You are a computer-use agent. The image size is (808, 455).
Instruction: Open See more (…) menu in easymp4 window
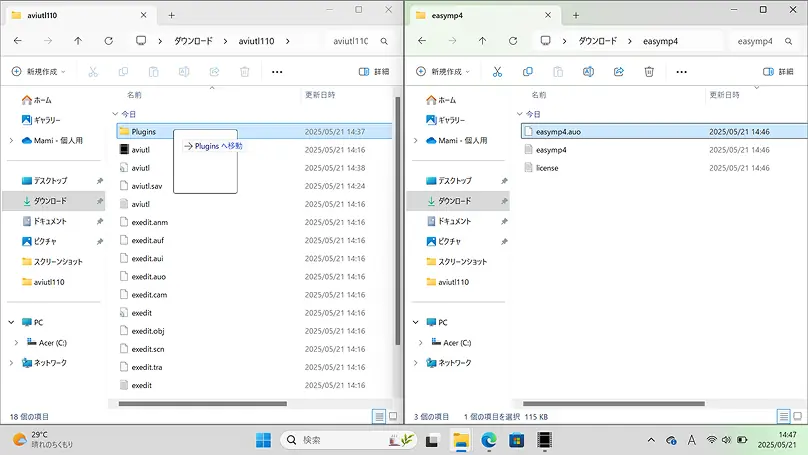tap(682, 72)
